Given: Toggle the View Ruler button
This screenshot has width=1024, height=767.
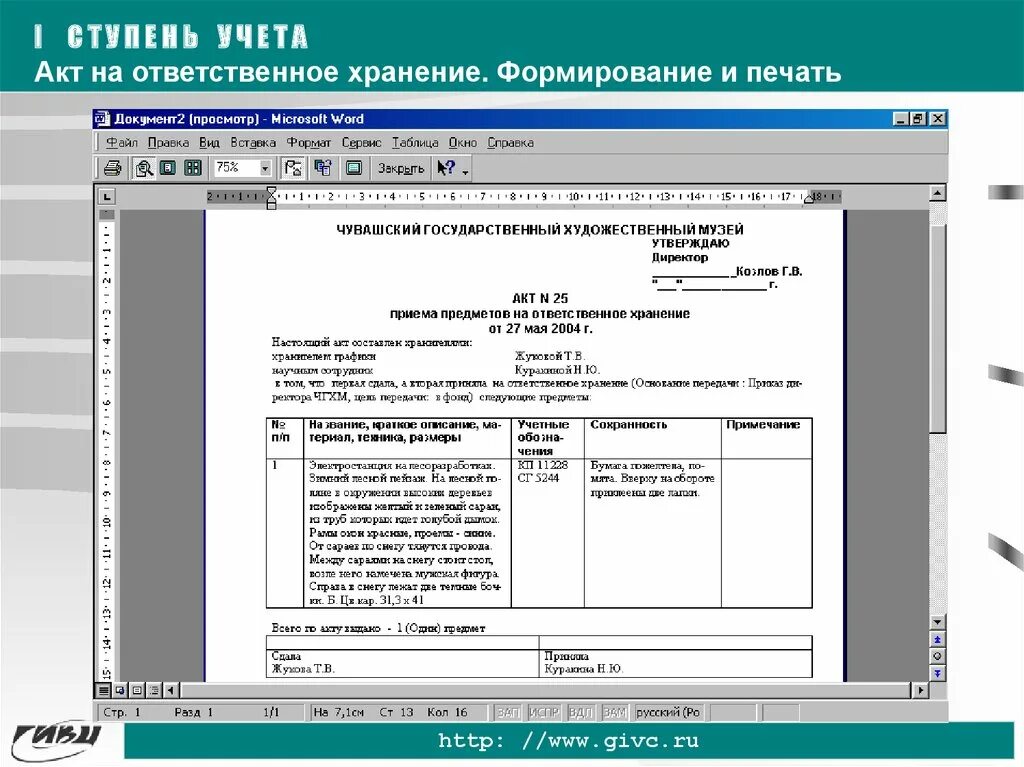Looking at the screenshot, I should tap(294, 169).
